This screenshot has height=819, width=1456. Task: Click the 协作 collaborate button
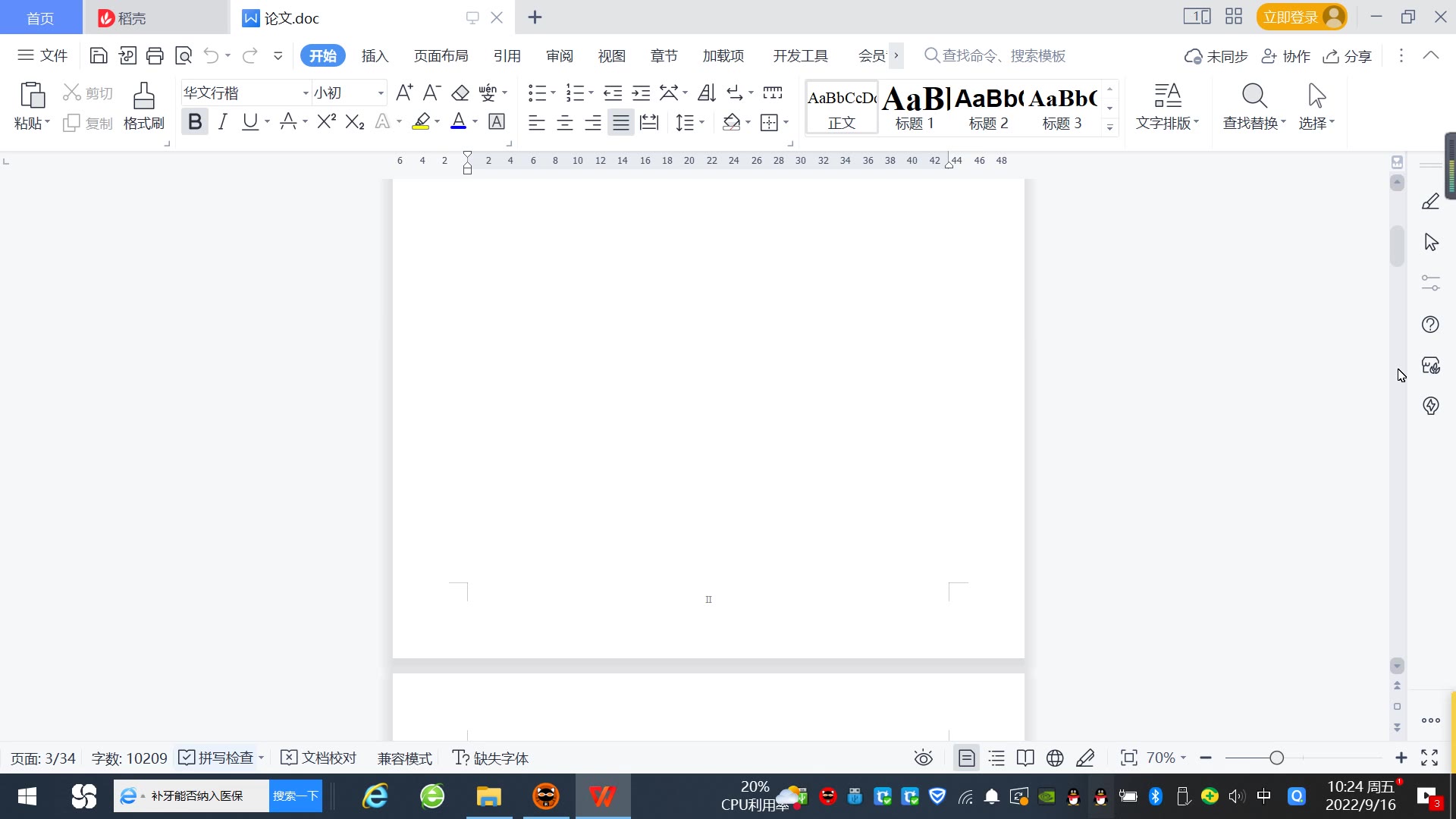1285,55
